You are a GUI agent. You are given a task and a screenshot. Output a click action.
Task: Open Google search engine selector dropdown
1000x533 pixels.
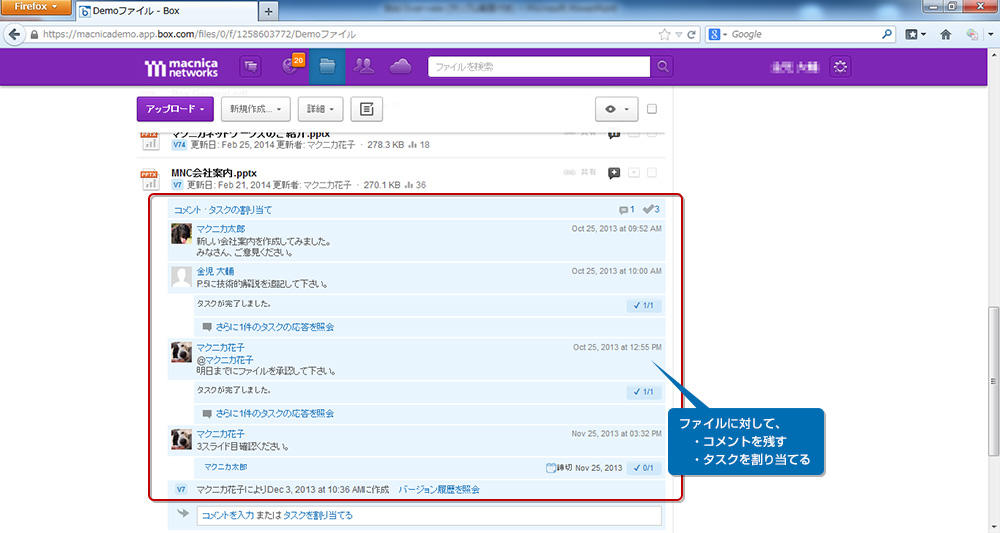[717, 34]
